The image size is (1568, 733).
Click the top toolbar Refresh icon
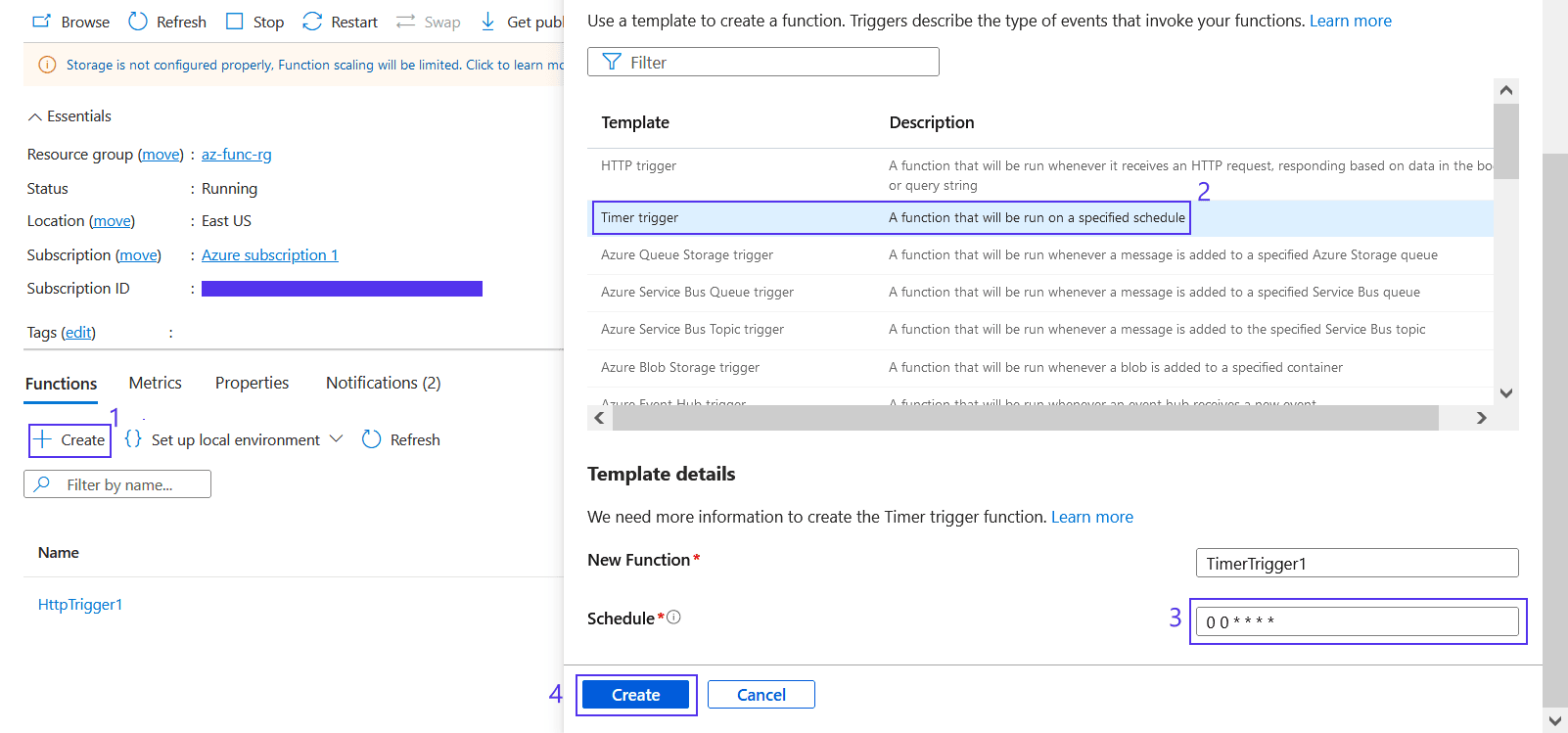[138, 21]
